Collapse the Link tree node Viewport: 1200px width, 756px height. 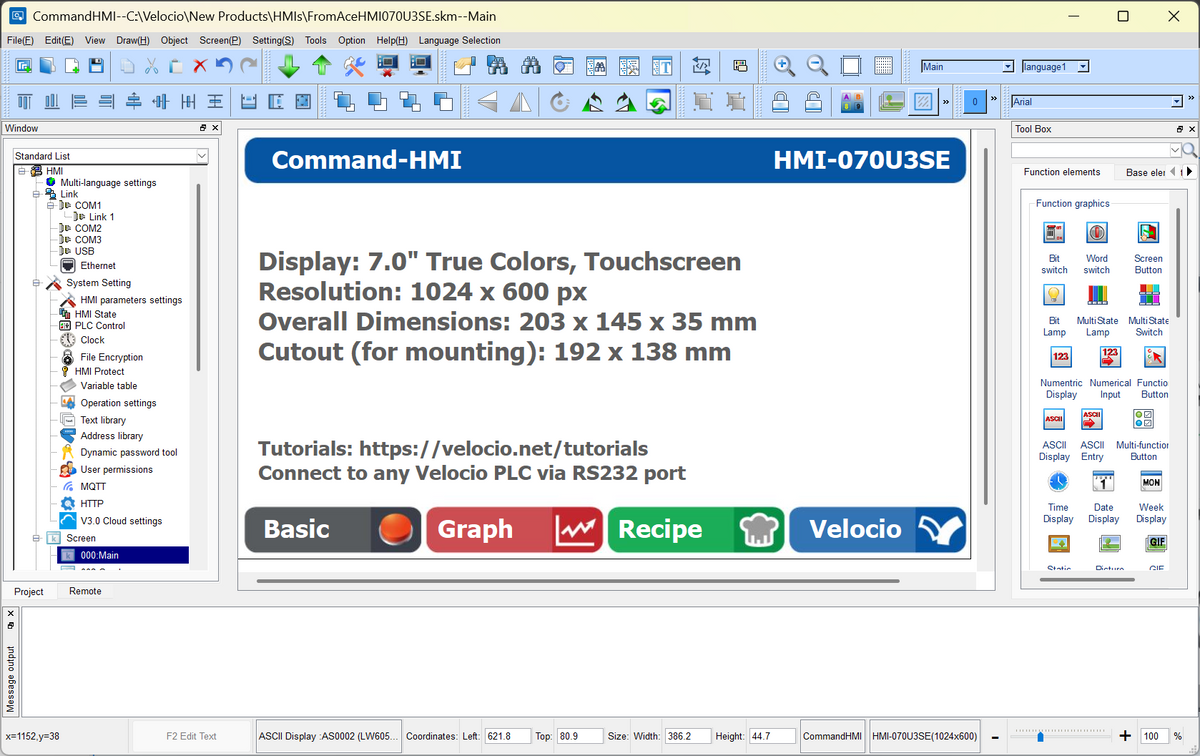click(36, 194)
